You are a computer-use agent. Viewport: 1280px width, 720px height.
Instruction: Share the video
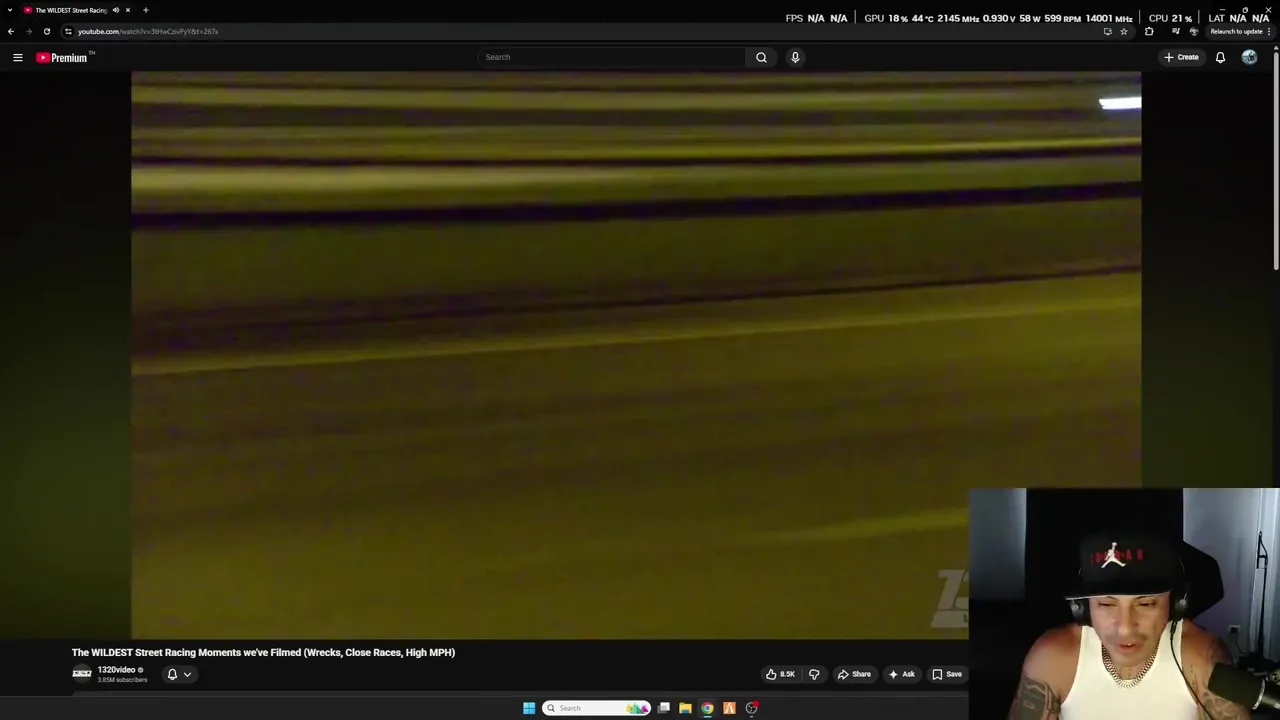[x=854, y=674]
